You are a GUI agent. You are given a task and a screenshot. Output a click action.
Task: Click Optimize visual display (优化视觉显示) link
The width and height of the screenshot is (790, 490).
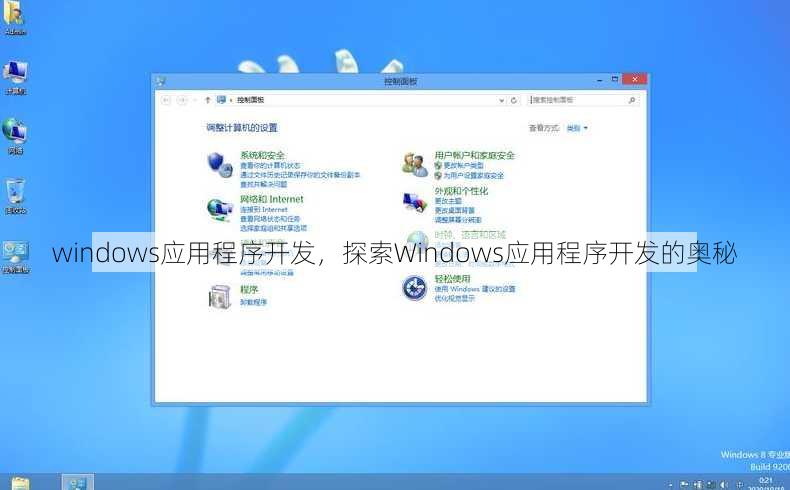click(x=454, y=298)
